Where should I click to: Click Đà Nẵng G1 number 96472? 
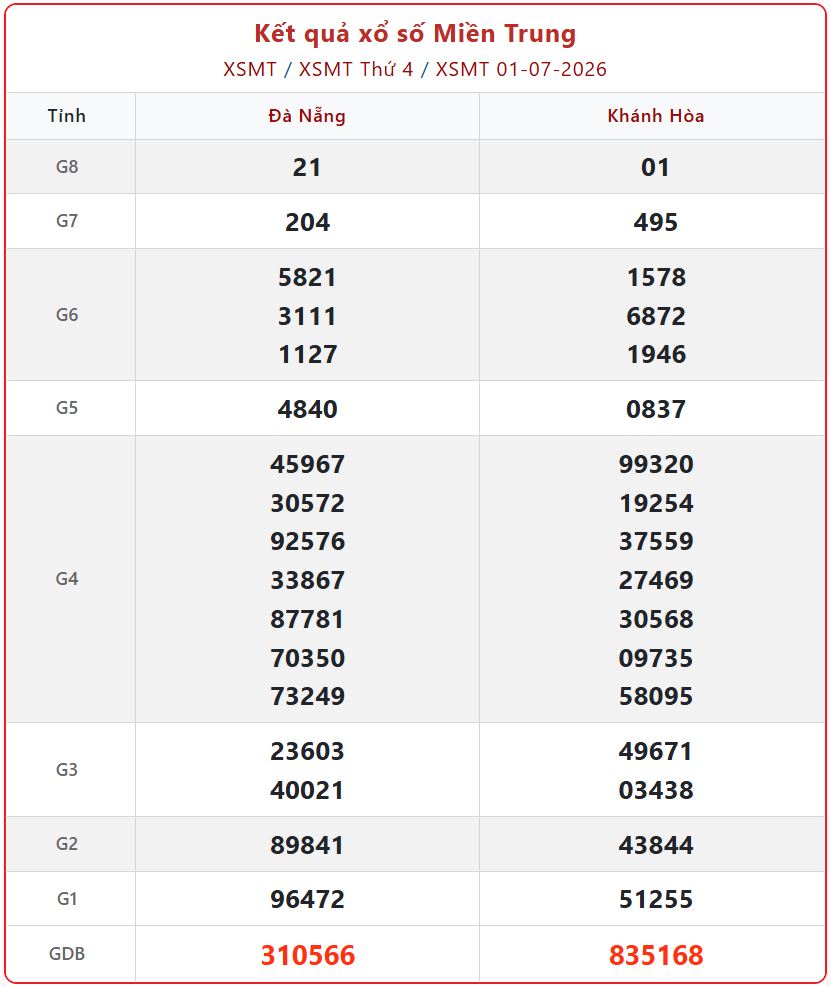point(307,899)
